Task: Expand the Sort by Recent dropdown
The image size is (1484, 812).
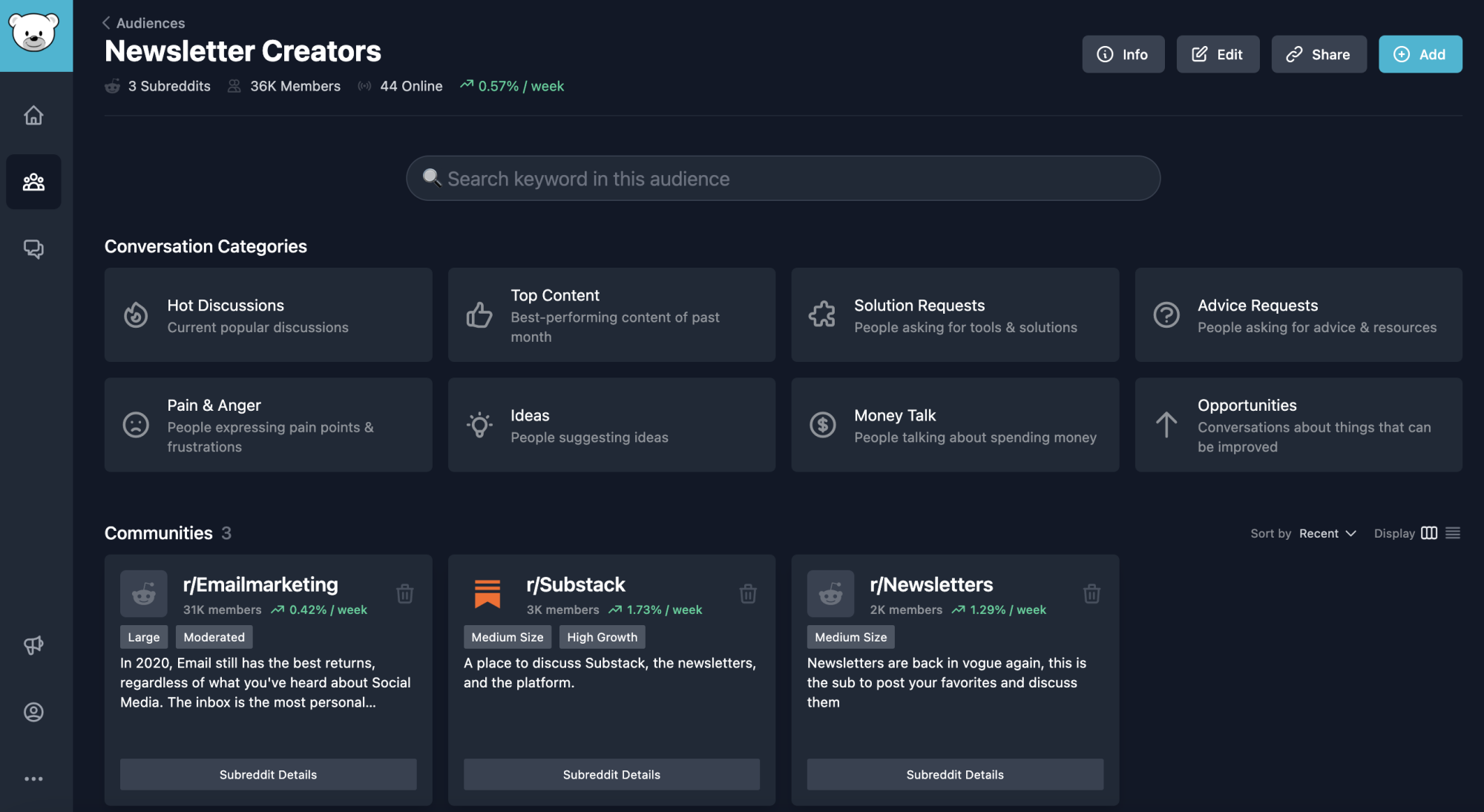Action: click(x=1327, y=533)
